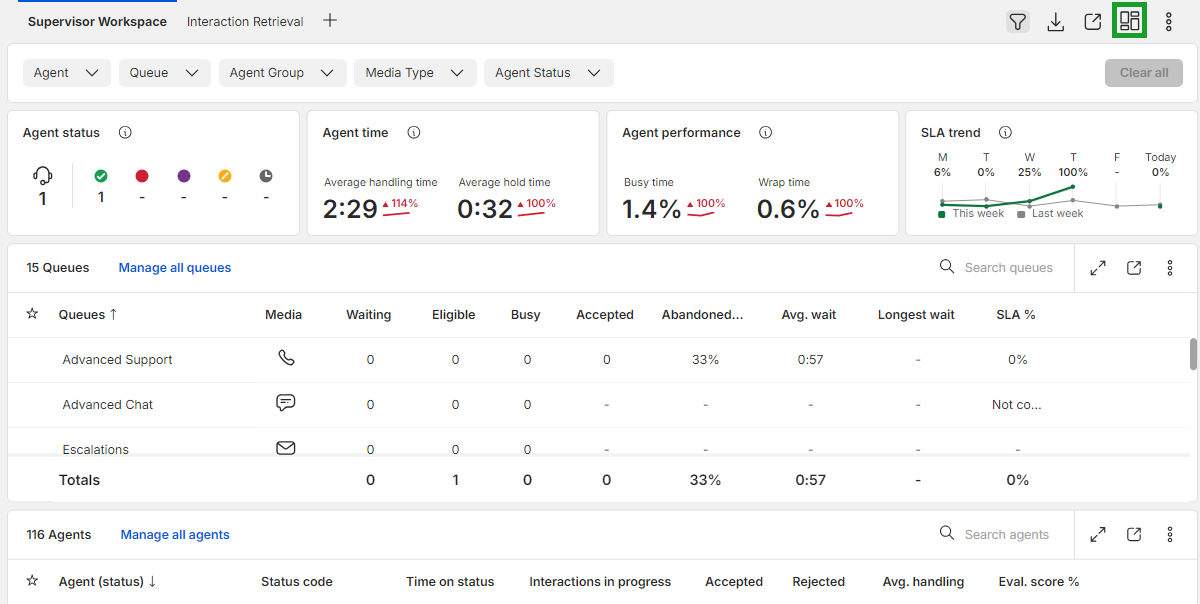Click the download icon in the top toolbar

click(1055, 21)
